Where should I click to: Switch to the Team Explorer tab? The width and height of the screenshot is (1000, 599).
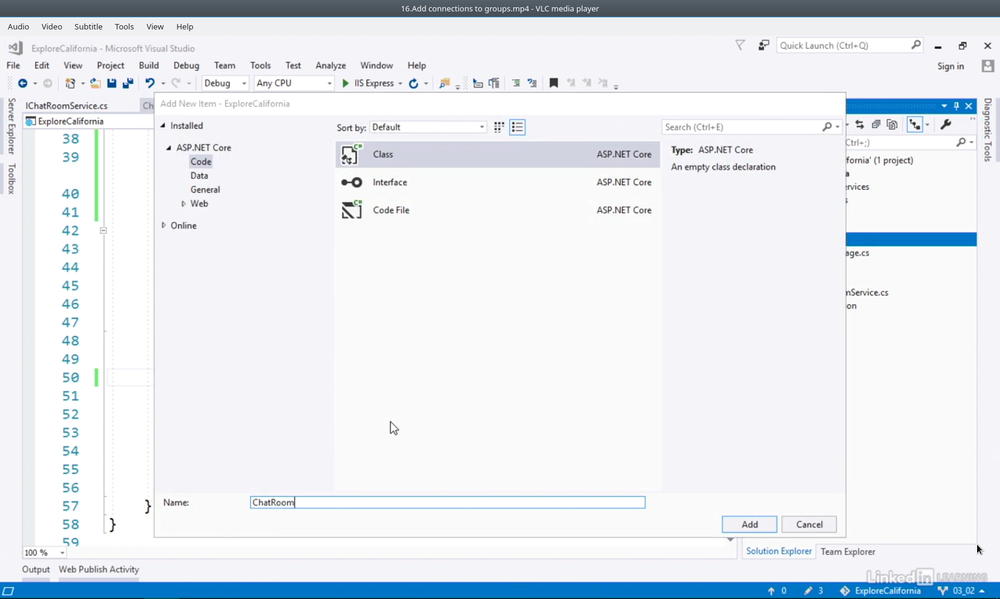click(848, 551)
